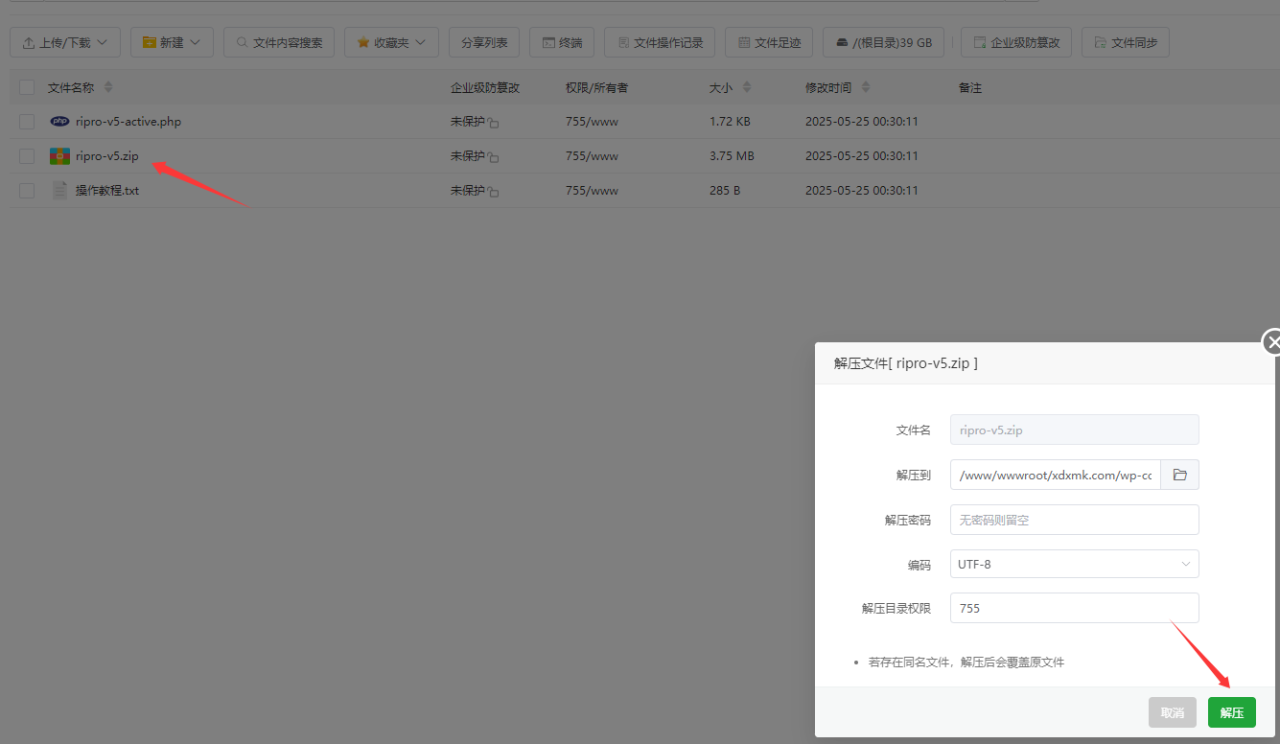
Task: Sort by 文件名称 column arrows
Action: [109, 88]
